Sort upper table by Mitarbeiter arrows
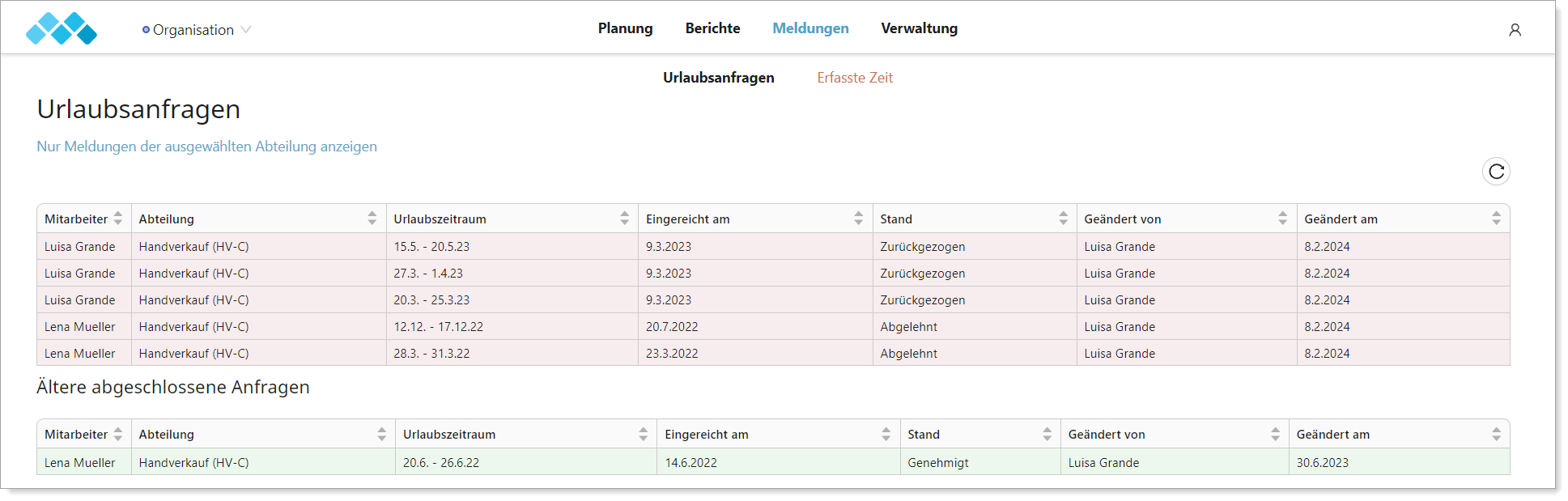Viewport: 1568px width, 501px height. pyautogui.click(x=118, y=219)
